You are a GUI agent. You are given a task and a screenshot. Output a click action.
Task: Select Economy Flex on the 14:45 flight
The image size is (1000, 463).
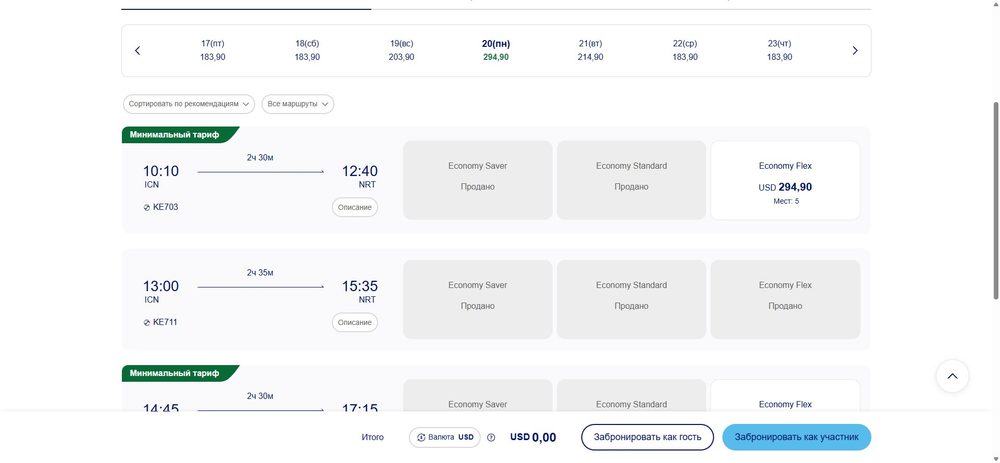785,395
